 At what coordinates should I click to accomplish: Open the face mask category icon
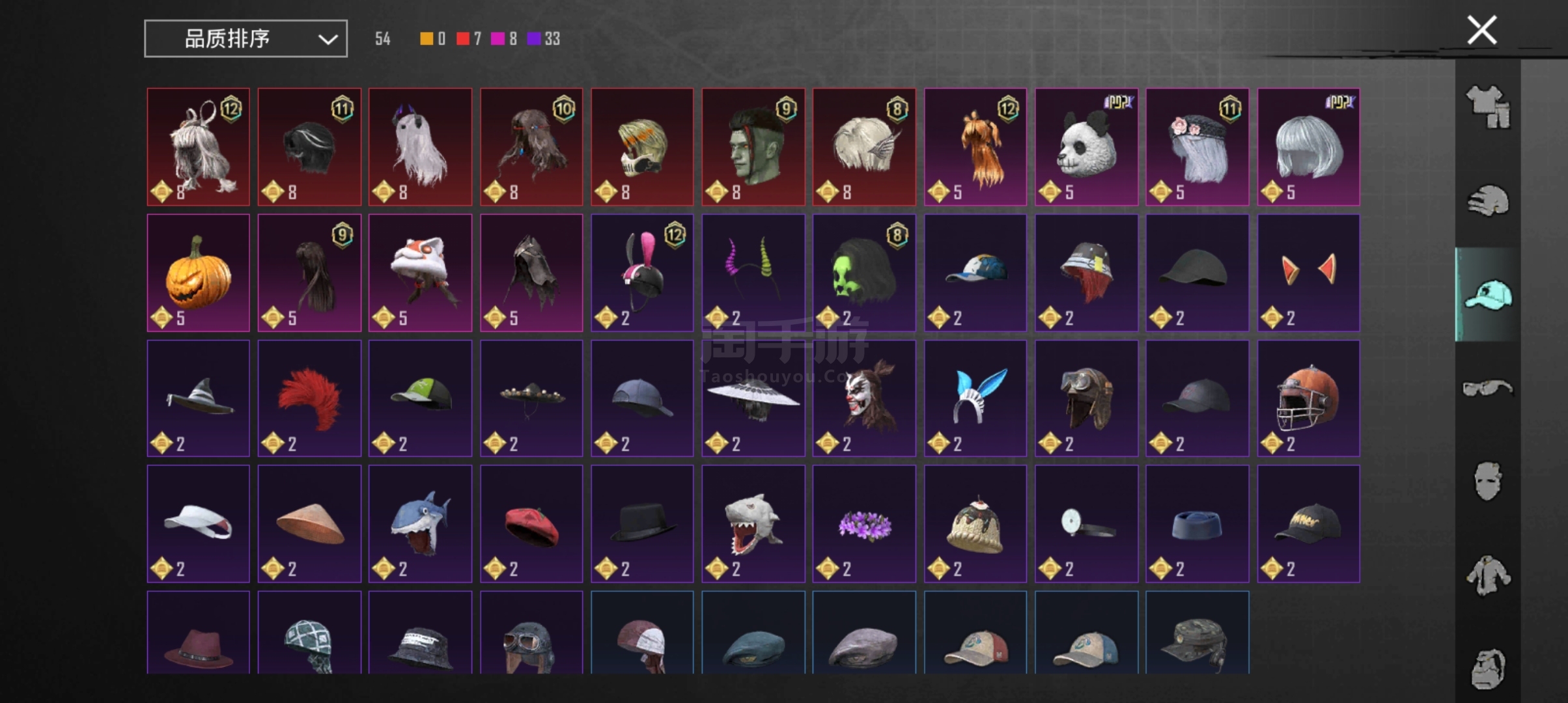(x=1488, y=481)
